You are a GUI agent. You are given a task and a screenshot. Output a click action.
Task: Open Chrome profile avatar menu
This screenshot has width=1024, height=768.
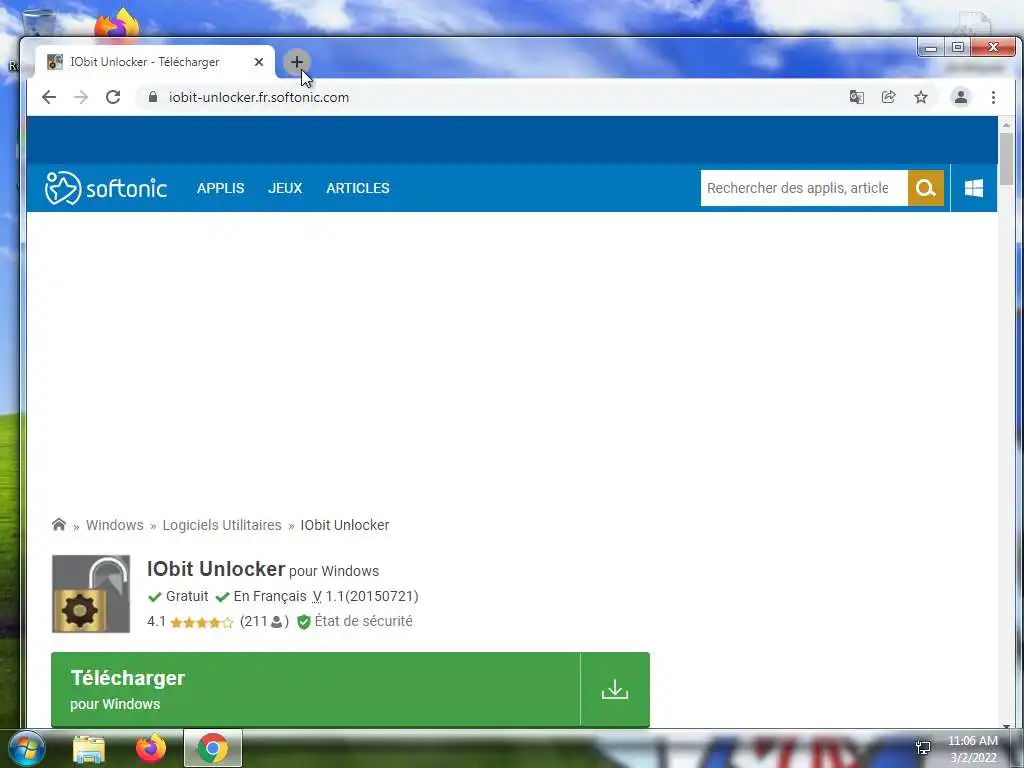[961, 97]
